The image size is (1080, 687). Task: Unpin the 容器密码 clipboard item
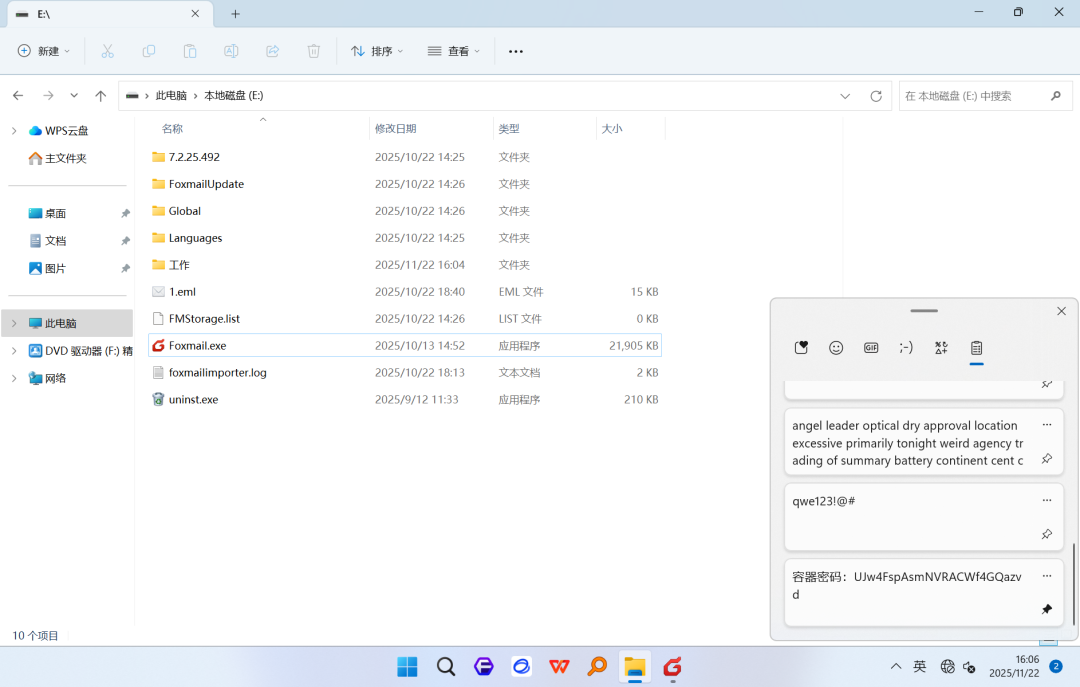pyautogui.click(x=1046, y=609)
